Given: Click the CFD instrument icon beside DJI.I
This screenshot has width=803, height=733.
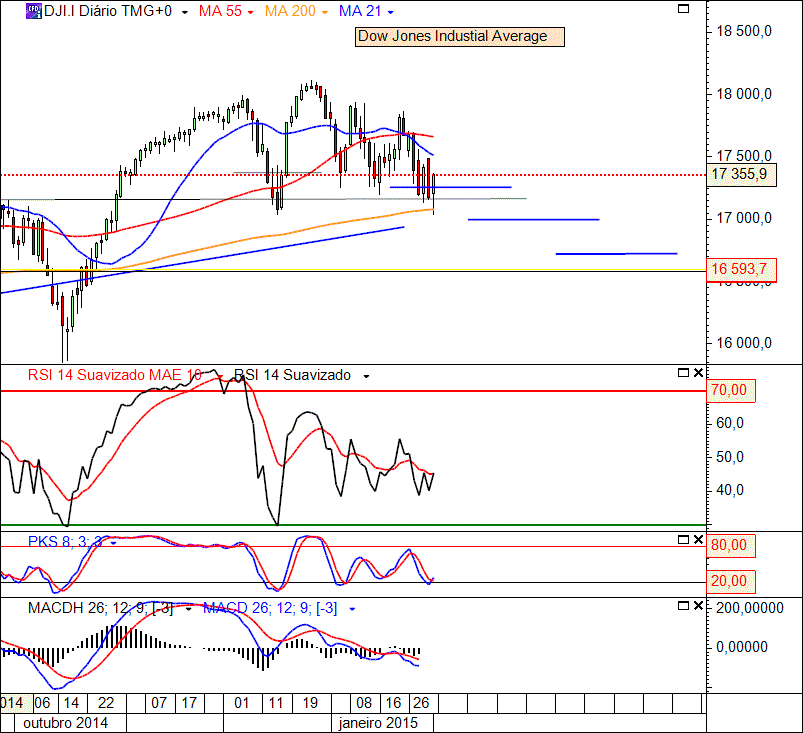Looking at the screenshot, I should (x=33, y=11).
